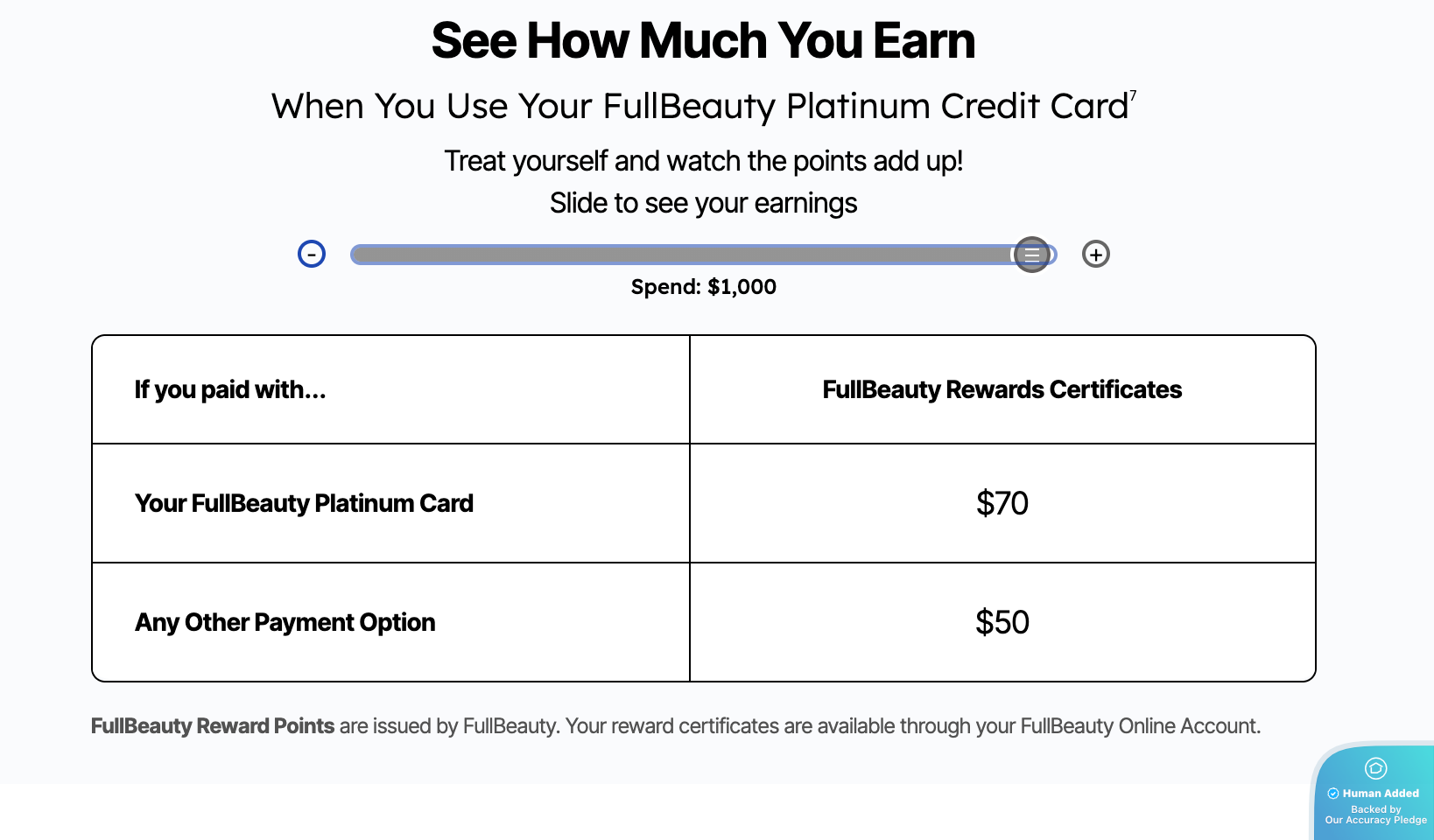Click footnote 7 after Platinum Credit Card
1434x840 pixels.
tap(1133, 95)
